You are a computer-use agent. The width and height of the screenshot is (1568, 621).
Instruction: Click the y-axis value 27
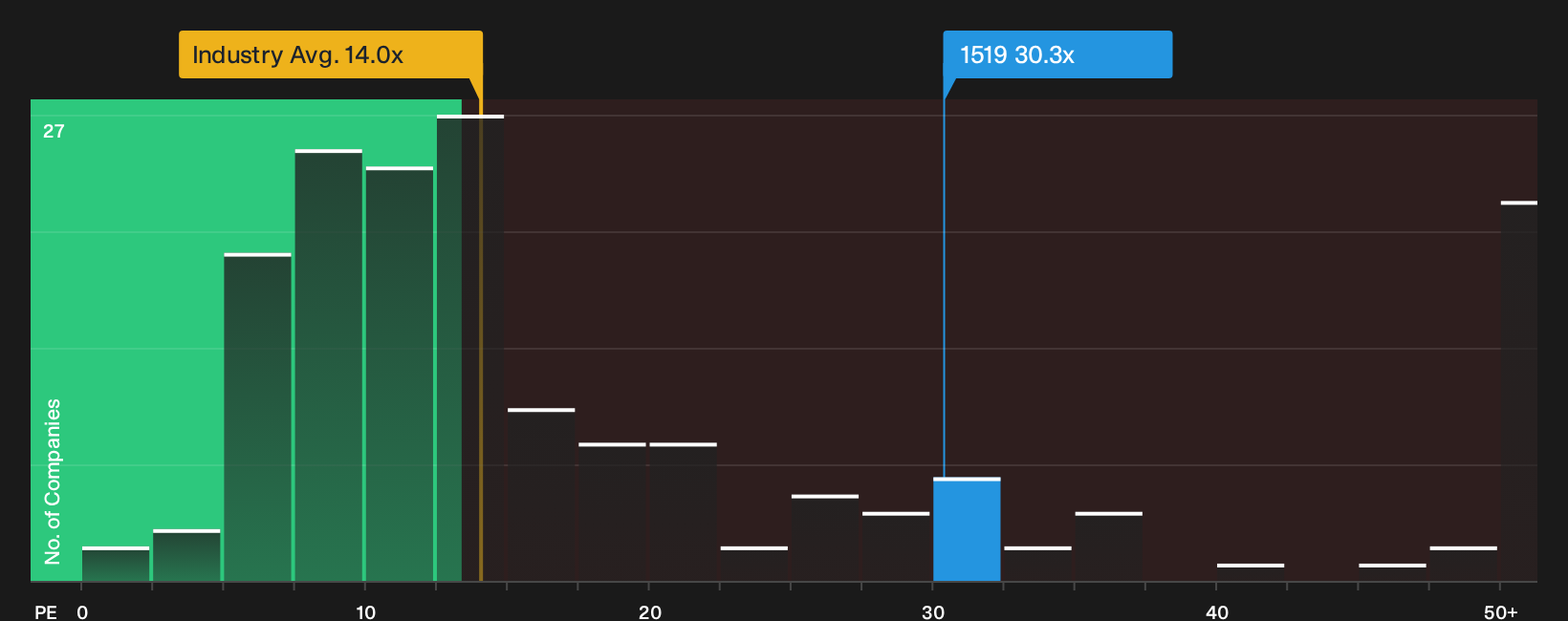click(54, 132)
